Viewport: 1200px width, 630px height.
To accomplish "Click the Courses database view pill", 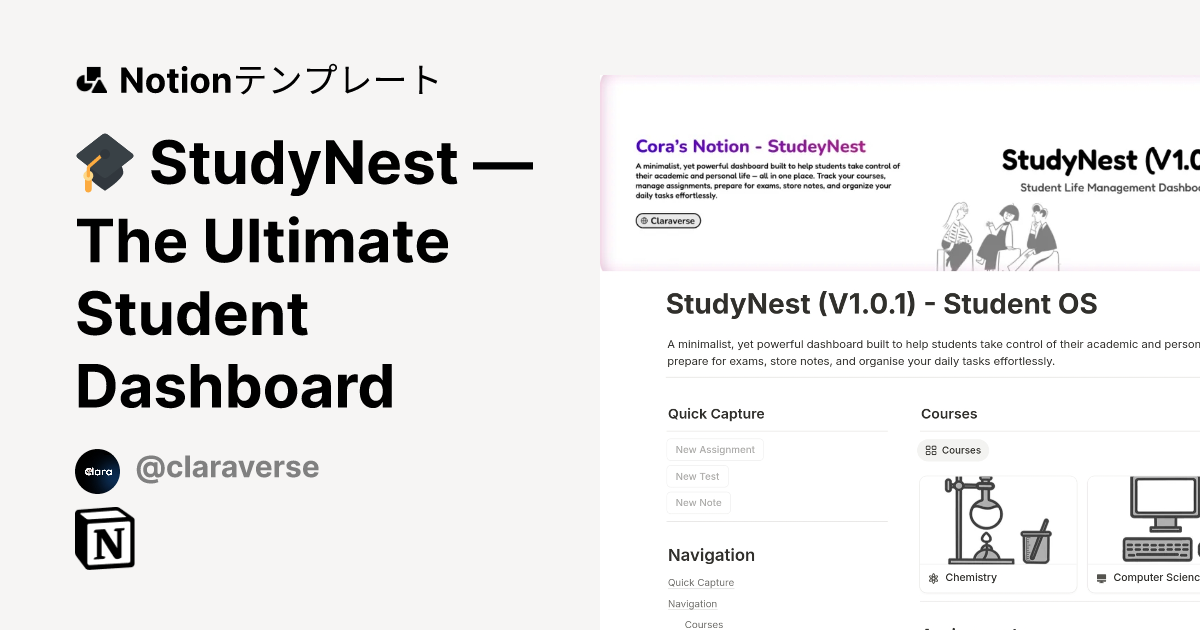I will [x=953, y=450].
